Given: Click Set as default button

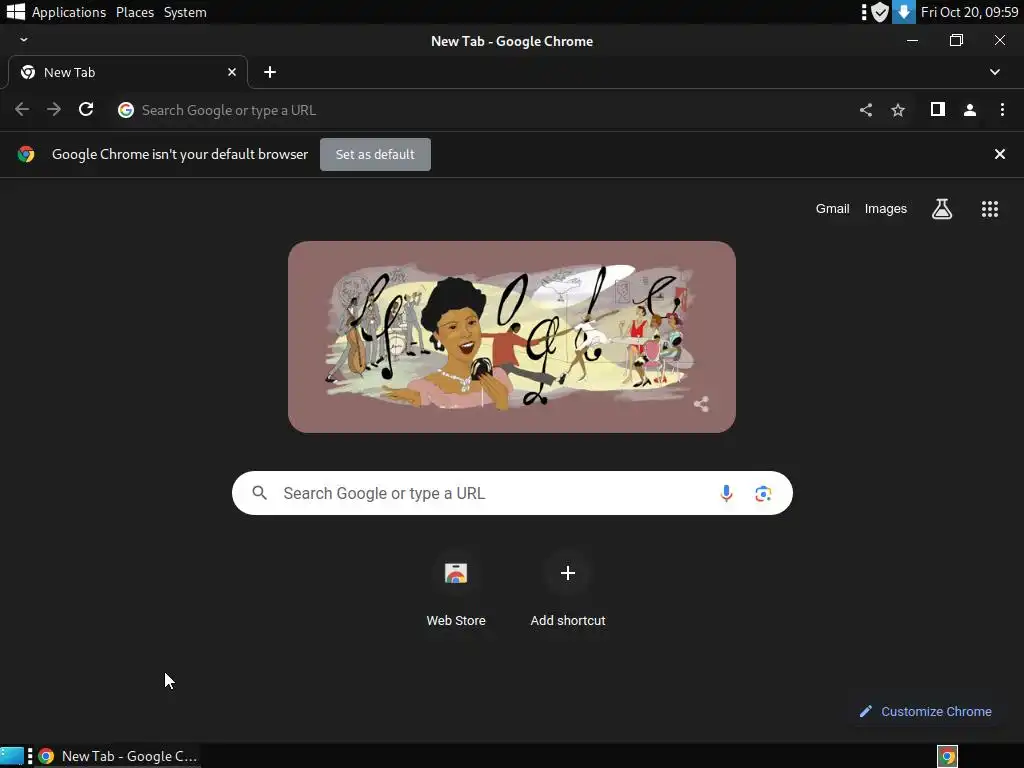Looking at the screenshot, I should click(x=375, y=154).
